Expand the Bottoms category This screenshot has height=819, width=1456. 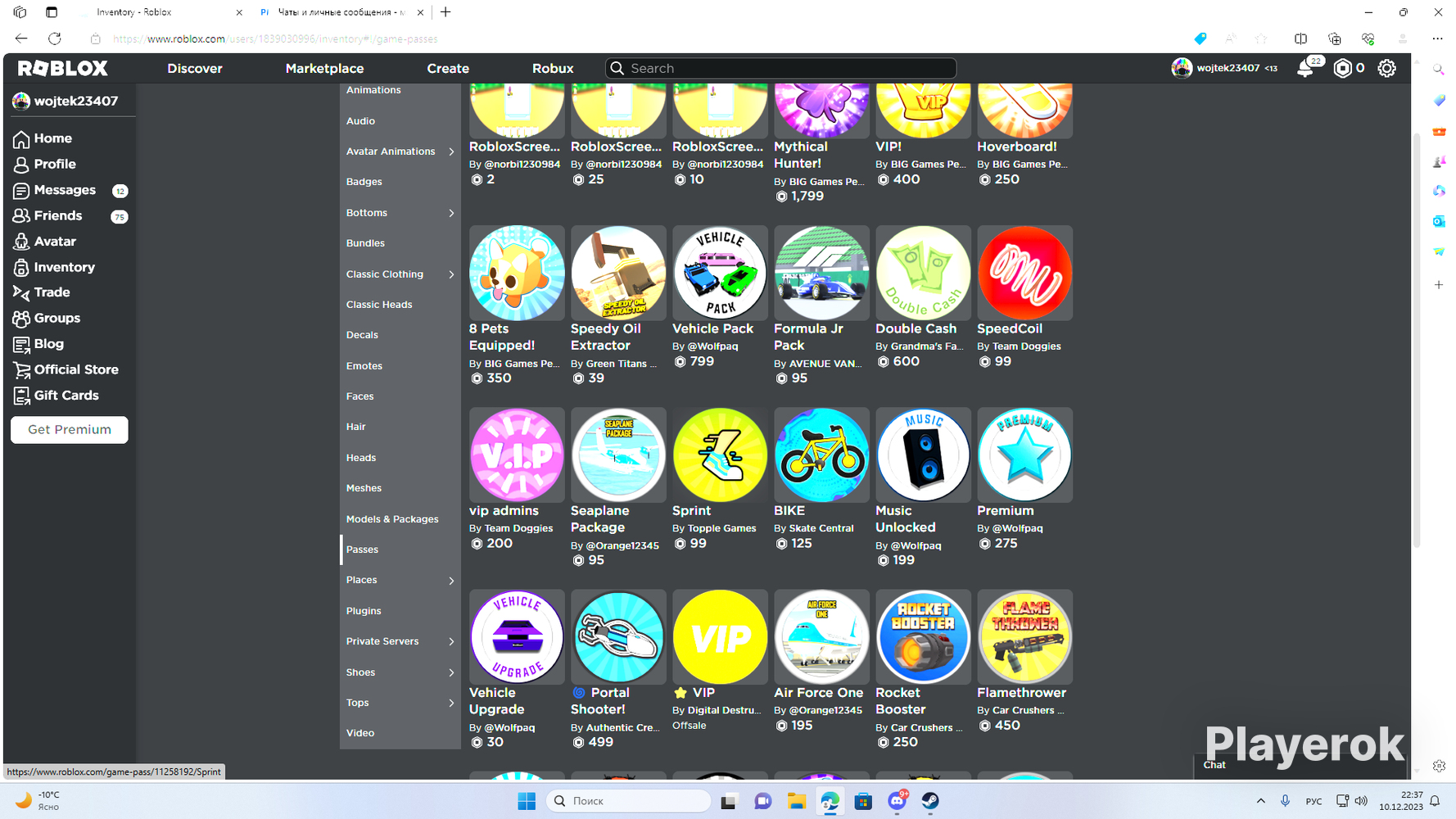click(451, 213)
